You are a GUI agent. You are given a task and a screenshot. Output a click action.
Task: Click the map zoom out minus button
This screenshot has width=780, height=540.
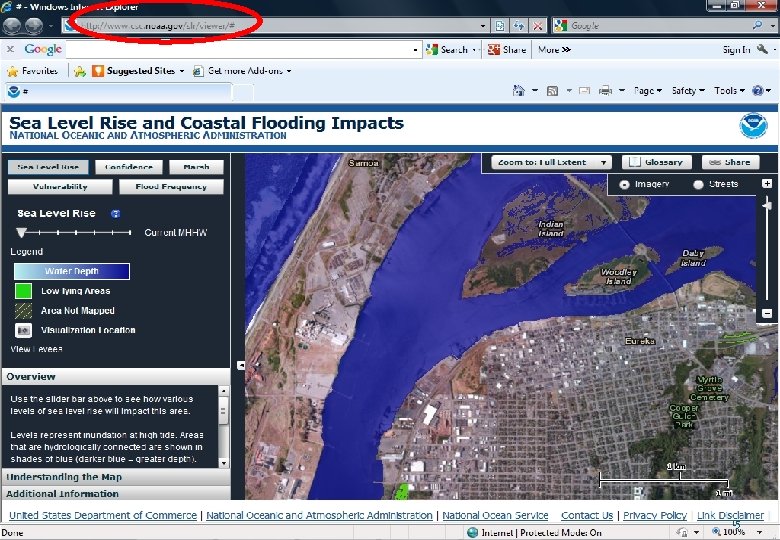[767, 314]
